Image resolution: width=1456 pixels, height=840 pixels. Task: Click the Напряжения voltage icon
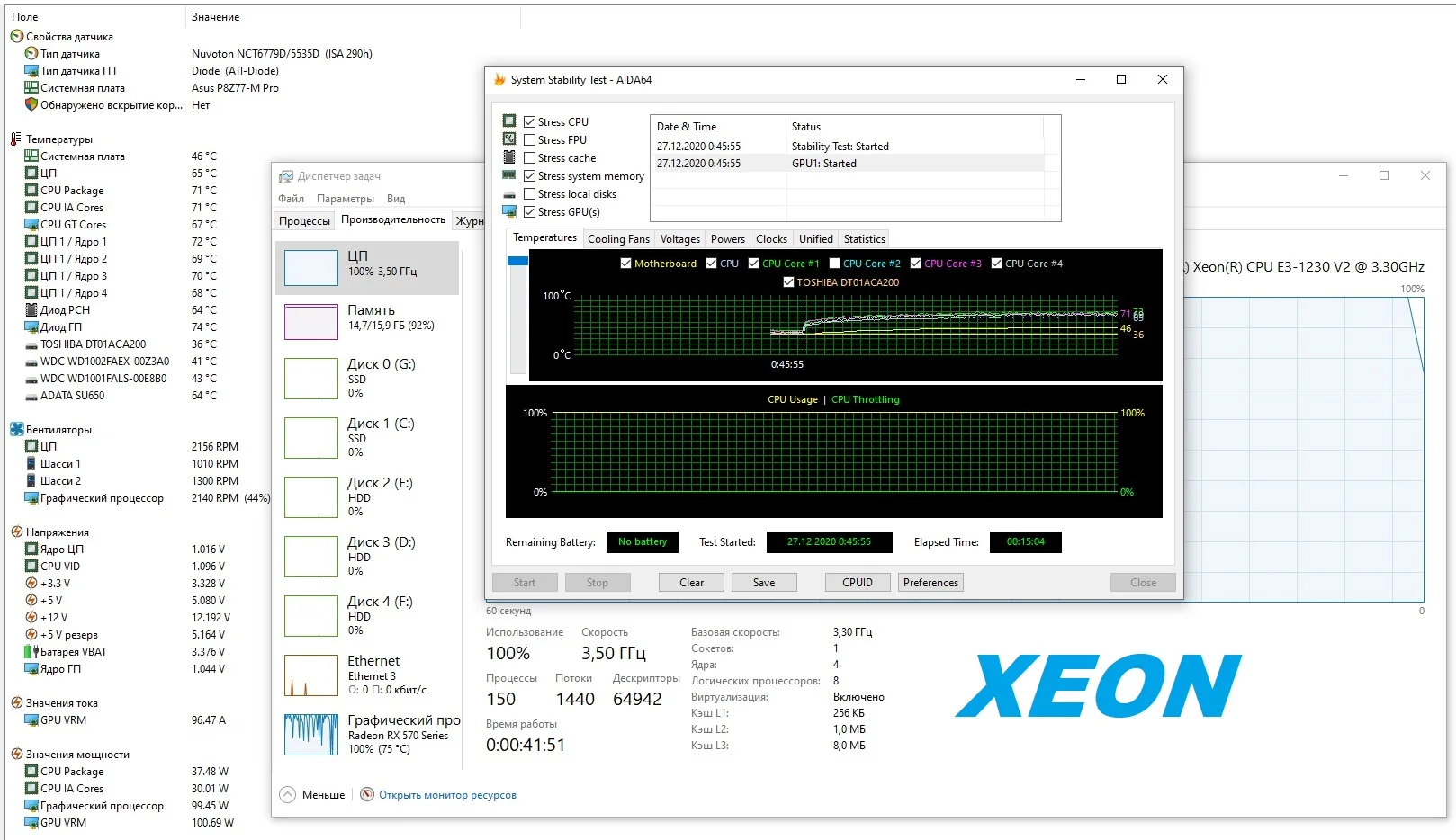coord(16,532)
